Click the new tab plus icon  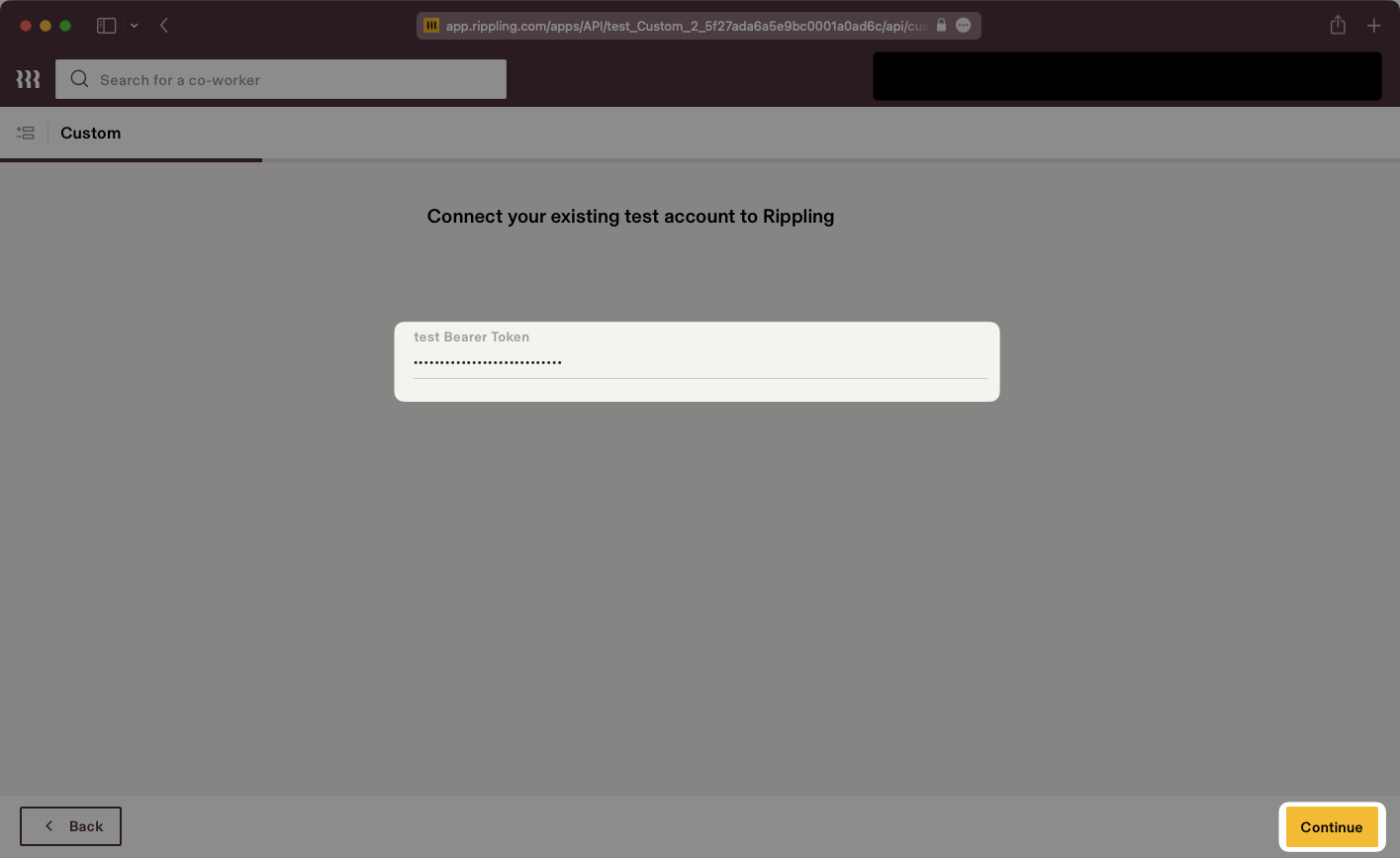tap(1373, 25)
